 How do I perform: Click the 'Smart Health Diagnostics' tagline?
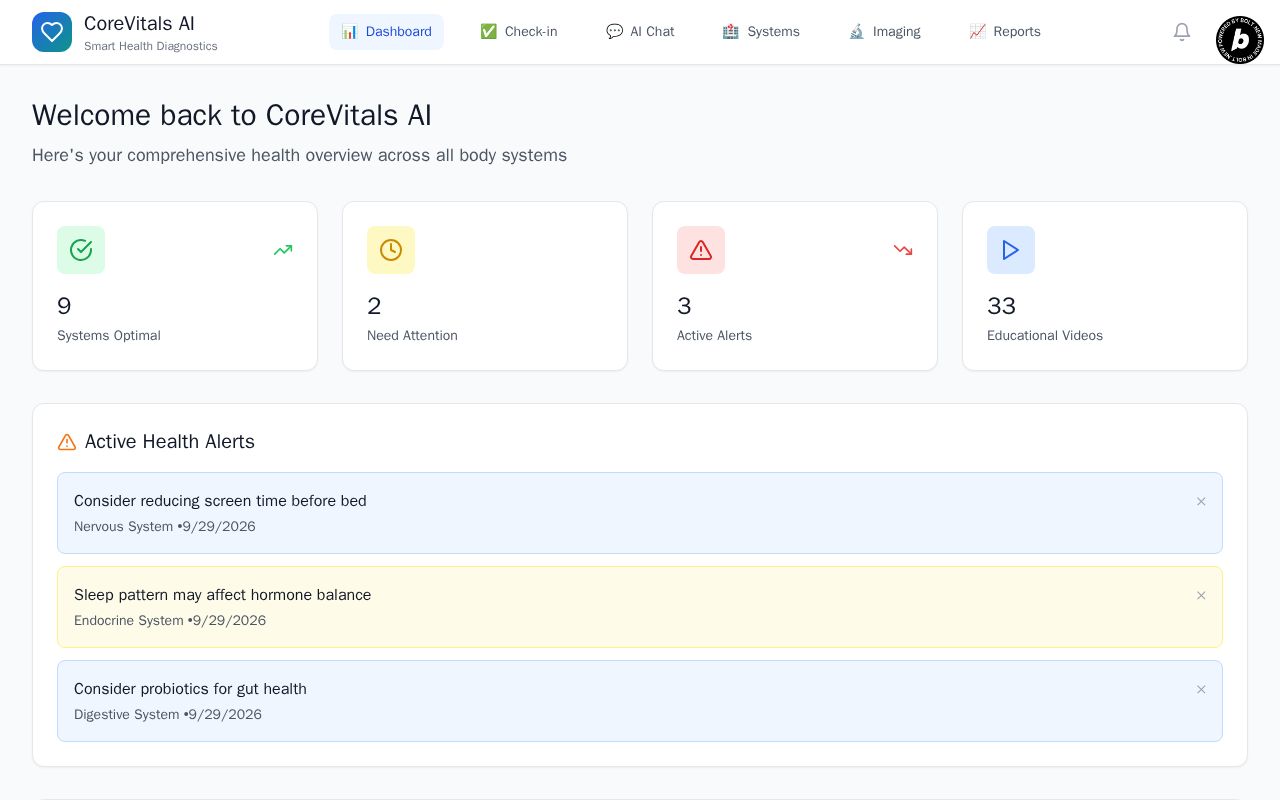tap(151, 46)
